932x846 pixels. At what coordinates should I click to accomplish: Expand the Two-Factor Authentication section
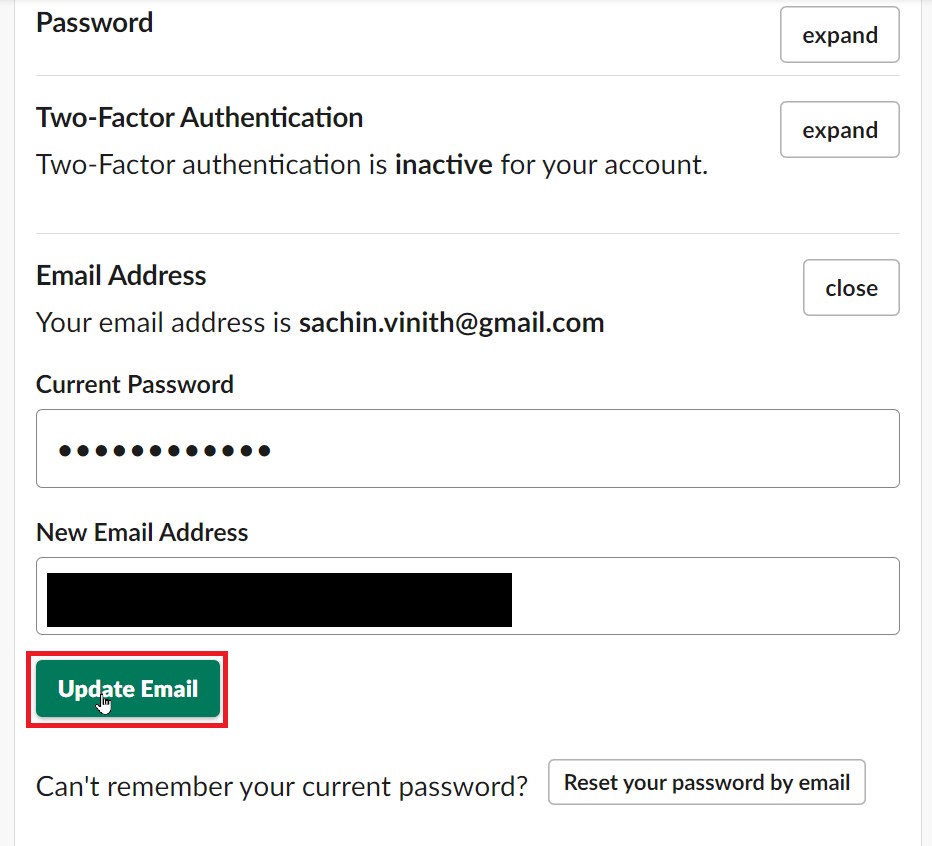click(839, 130)
